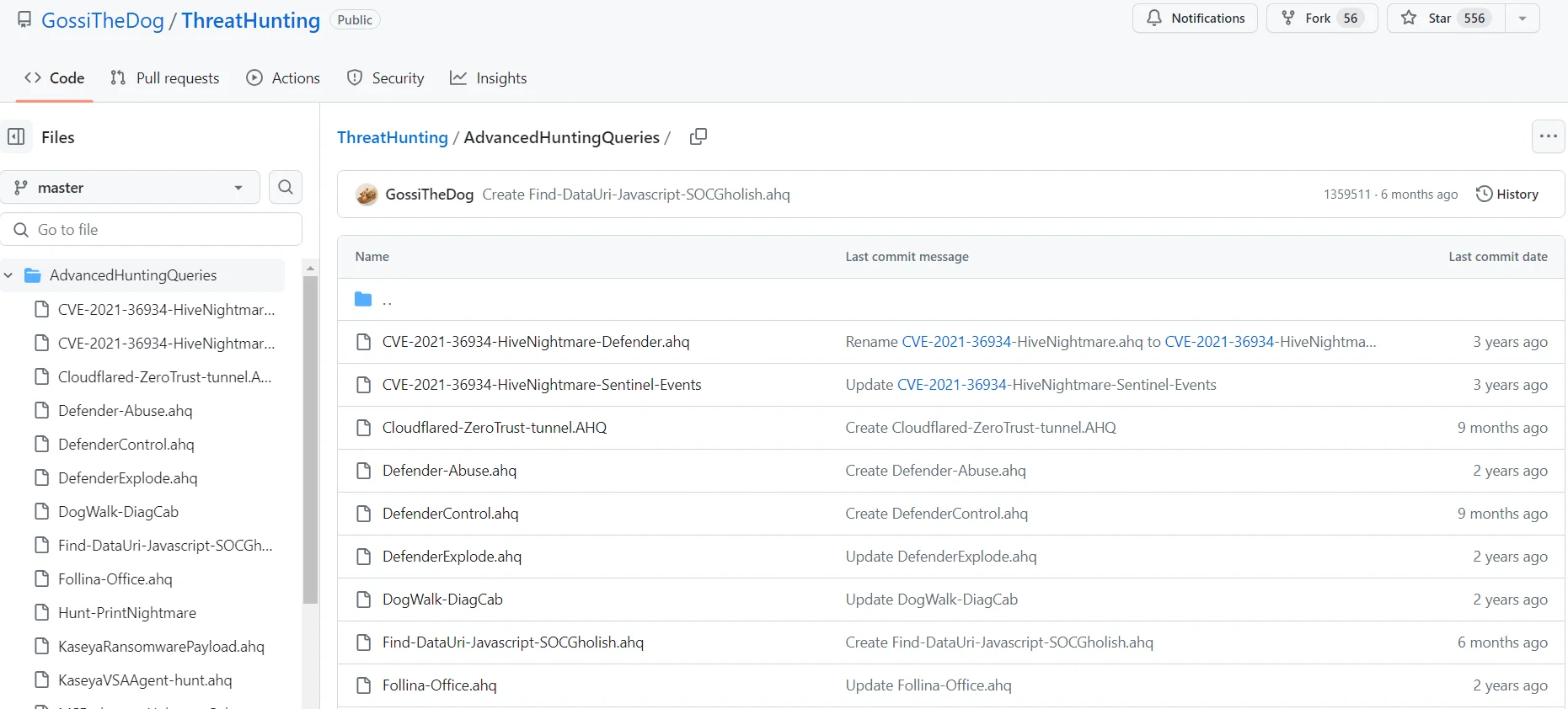Viewport: 1568px width, 709px height.
Task: Open the Insights tab
Action: tap(489, 78)
